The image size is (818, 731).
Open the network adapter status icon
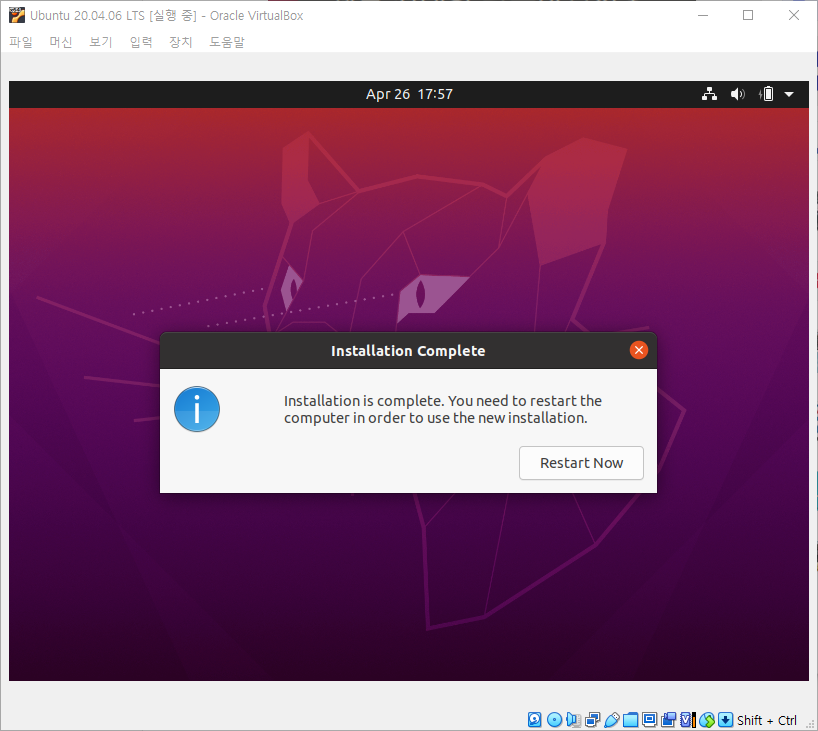tap(593, 720)
